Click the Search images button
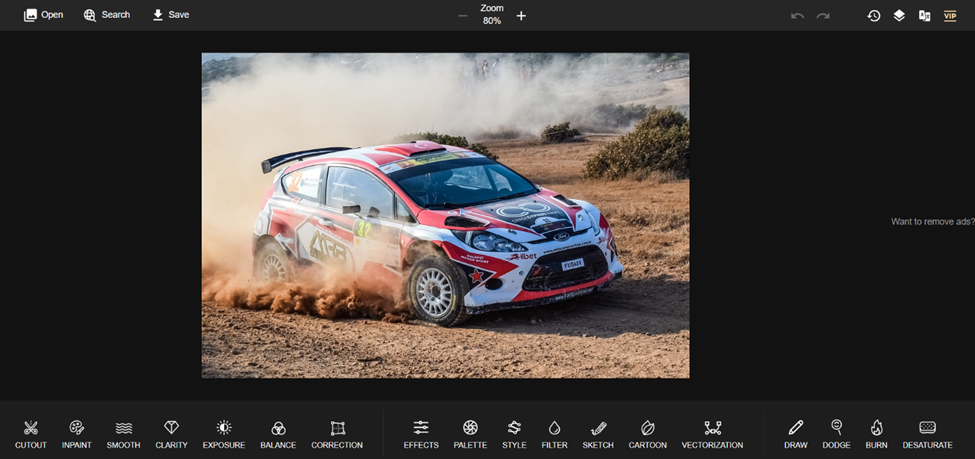The height and width of the screenshot is (459, 975). (107, 15)
